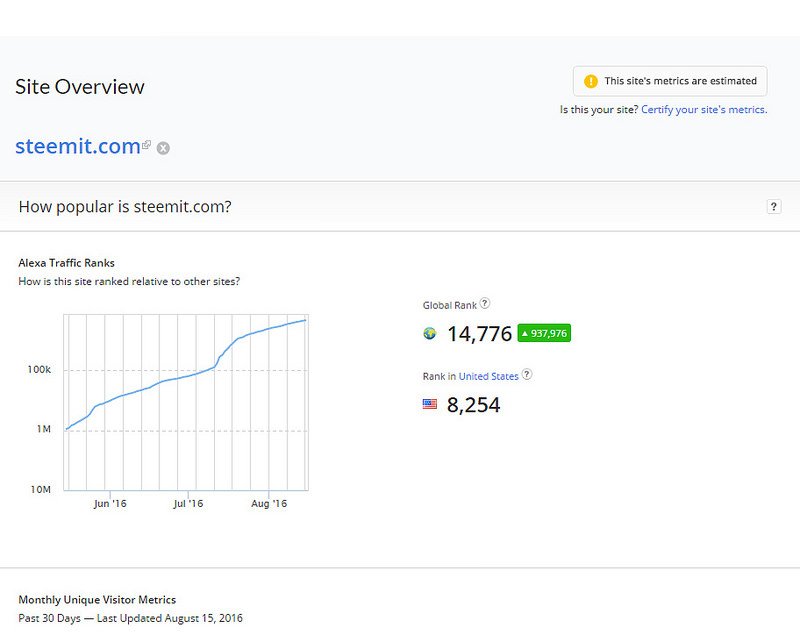The width and height of the screenshot is (800, 635).
Task: Click the '100k' y-axis label
Action: click(39, 370)
